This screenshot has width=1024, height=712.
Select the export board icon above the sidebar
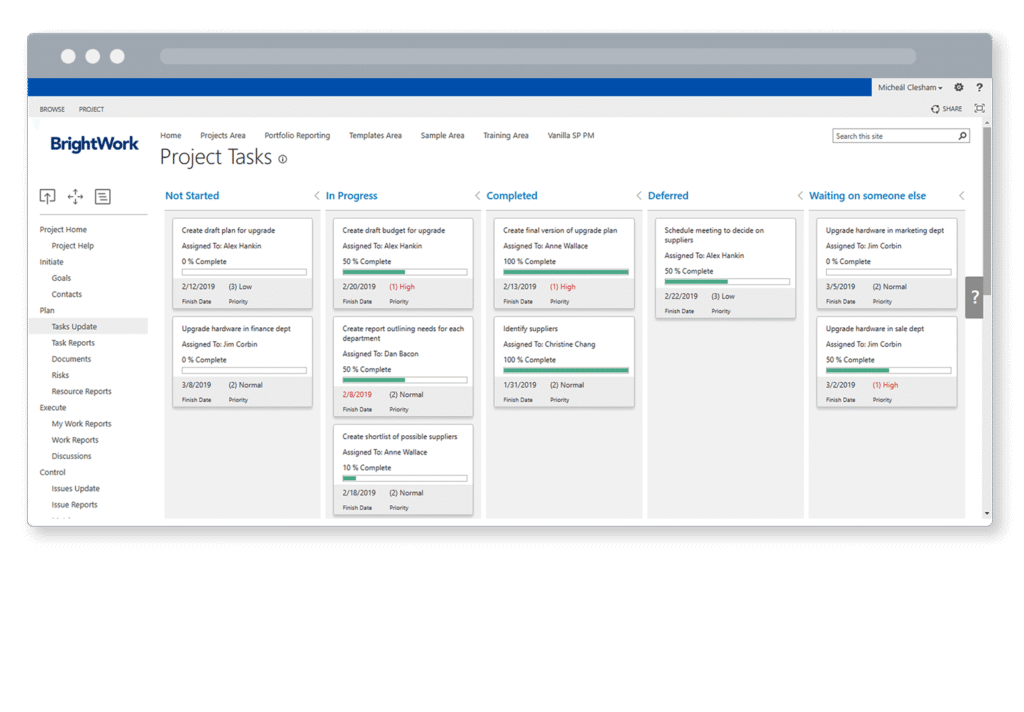47,196
